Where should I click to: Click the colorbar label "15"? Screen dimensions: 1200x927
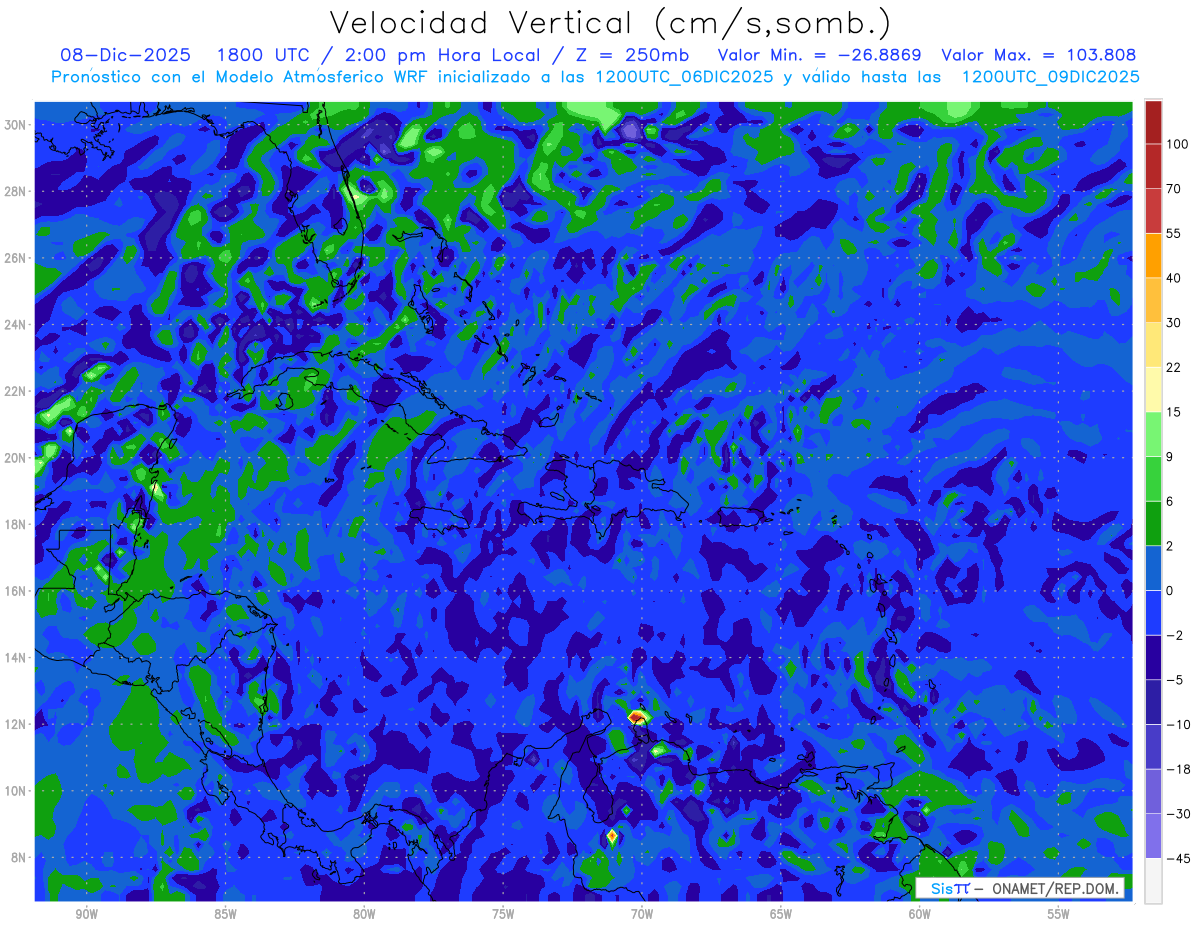coord(1174,412)
